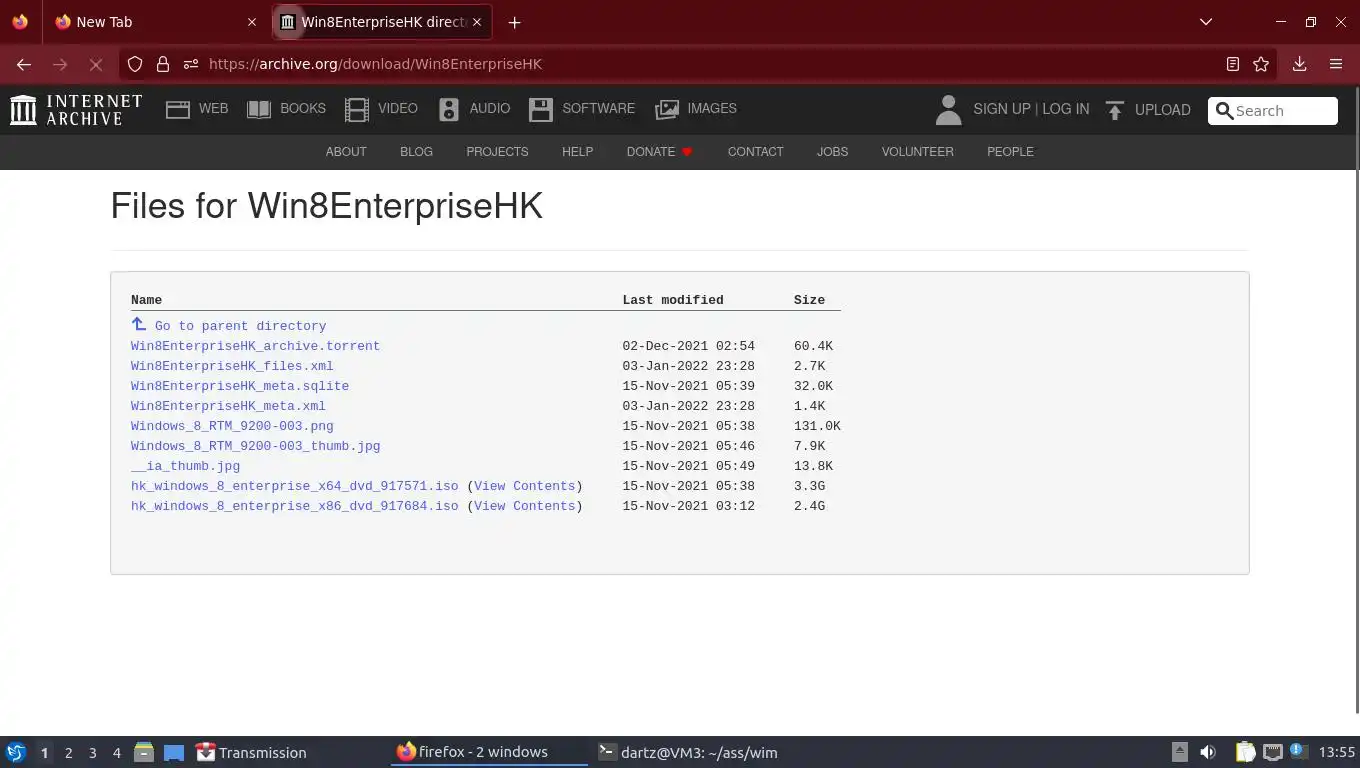Open the taskbar start menu icon

point(16,752)
